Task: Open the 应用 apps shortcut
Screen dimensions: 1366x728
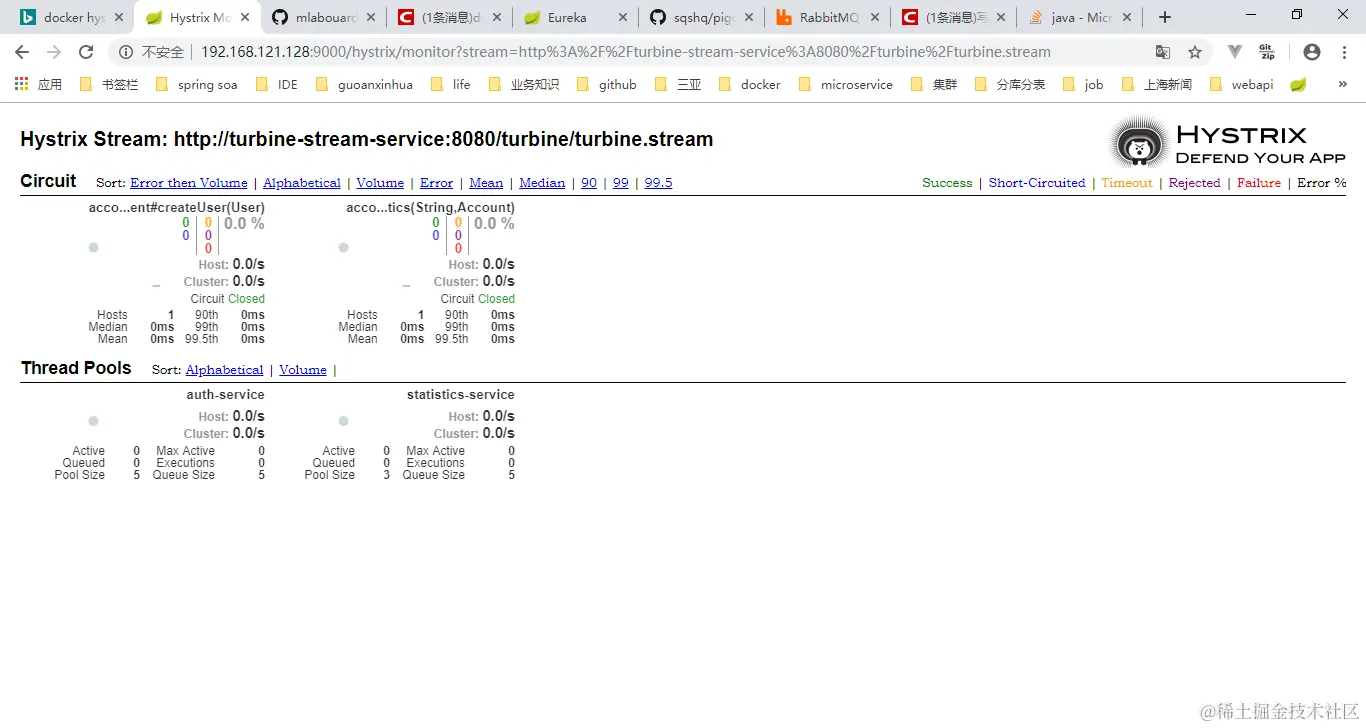Action: 38,84
